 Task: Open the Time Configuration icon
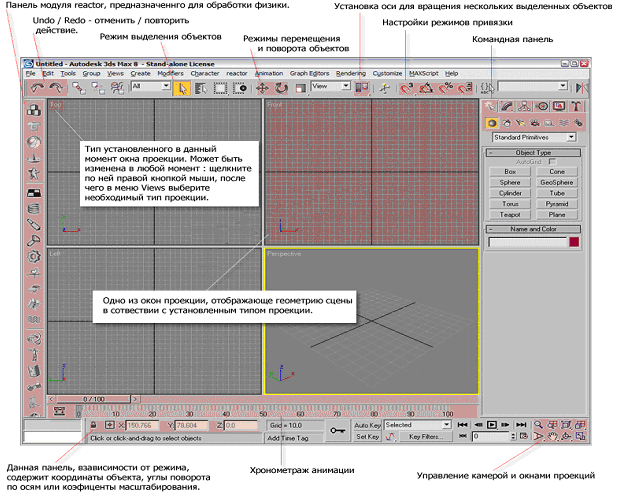524,436
